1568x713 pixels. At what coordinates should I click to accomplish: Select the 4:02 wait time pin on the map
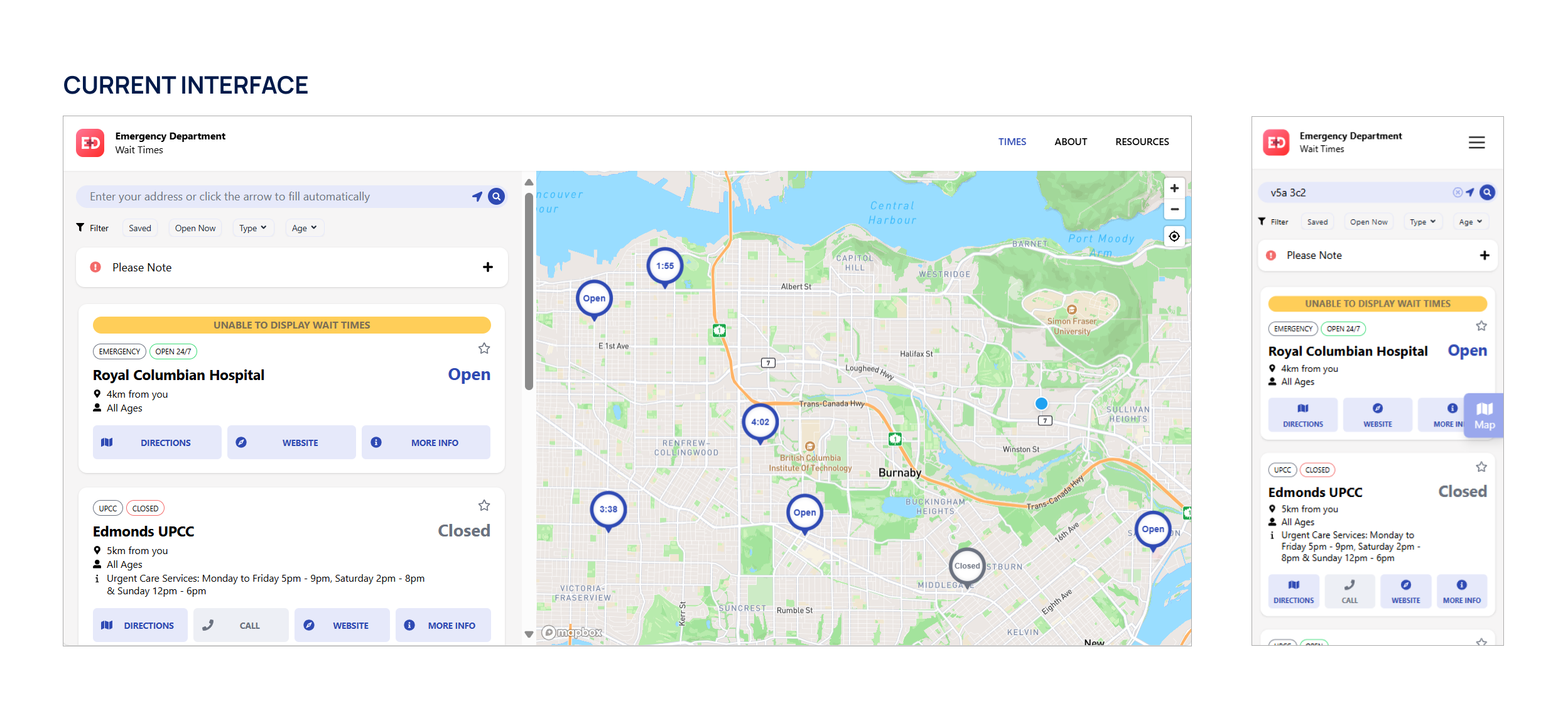tap(760, 423)
